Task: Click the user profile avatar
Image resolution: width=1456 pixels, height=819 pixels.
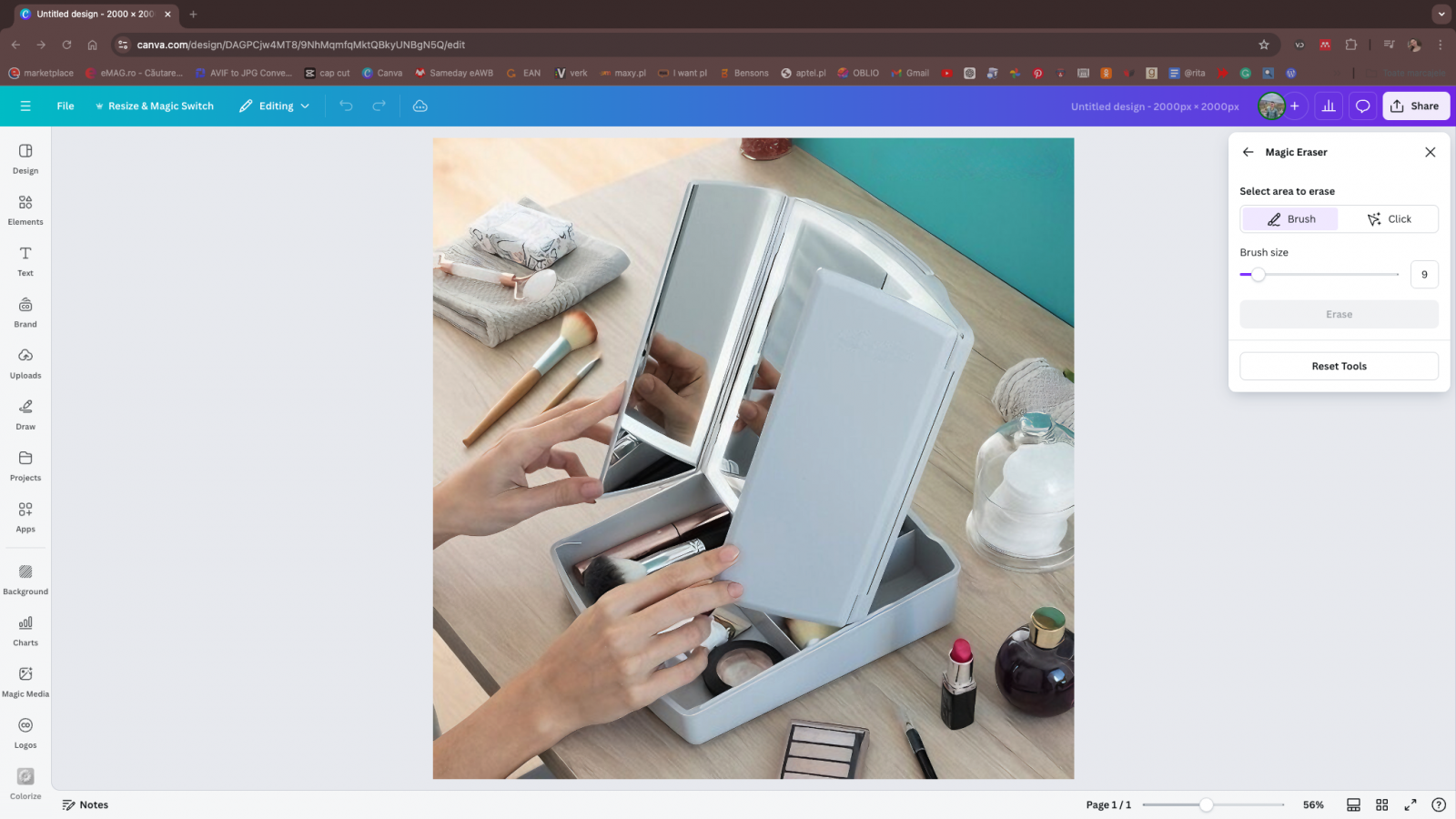Action: [x=1270, y=106]
